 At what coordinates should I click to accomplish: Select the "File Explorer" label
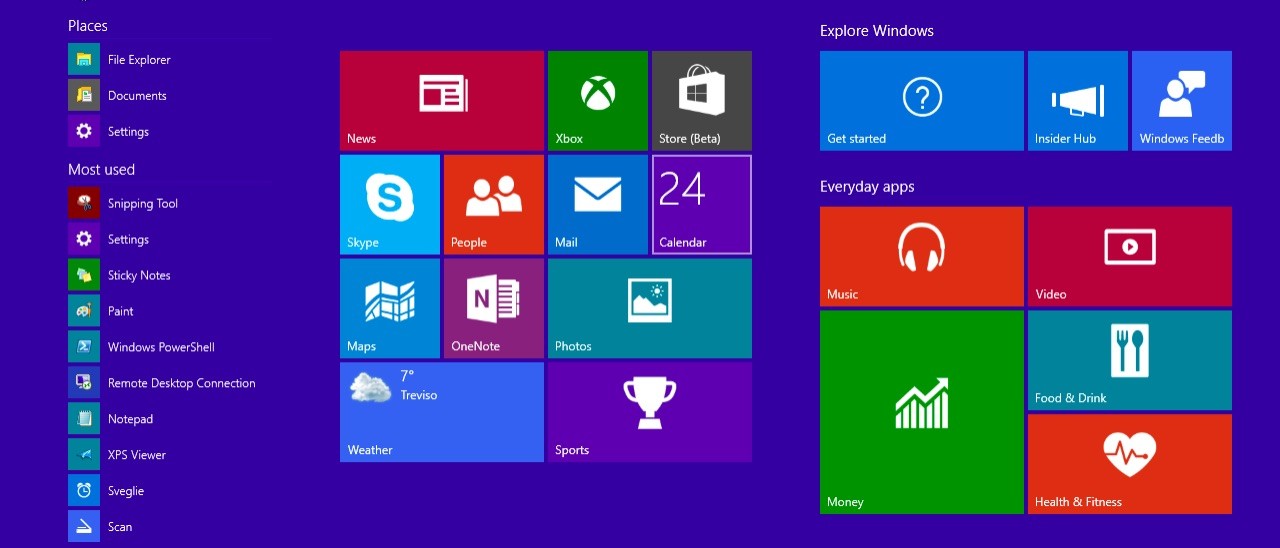[139, 60]
